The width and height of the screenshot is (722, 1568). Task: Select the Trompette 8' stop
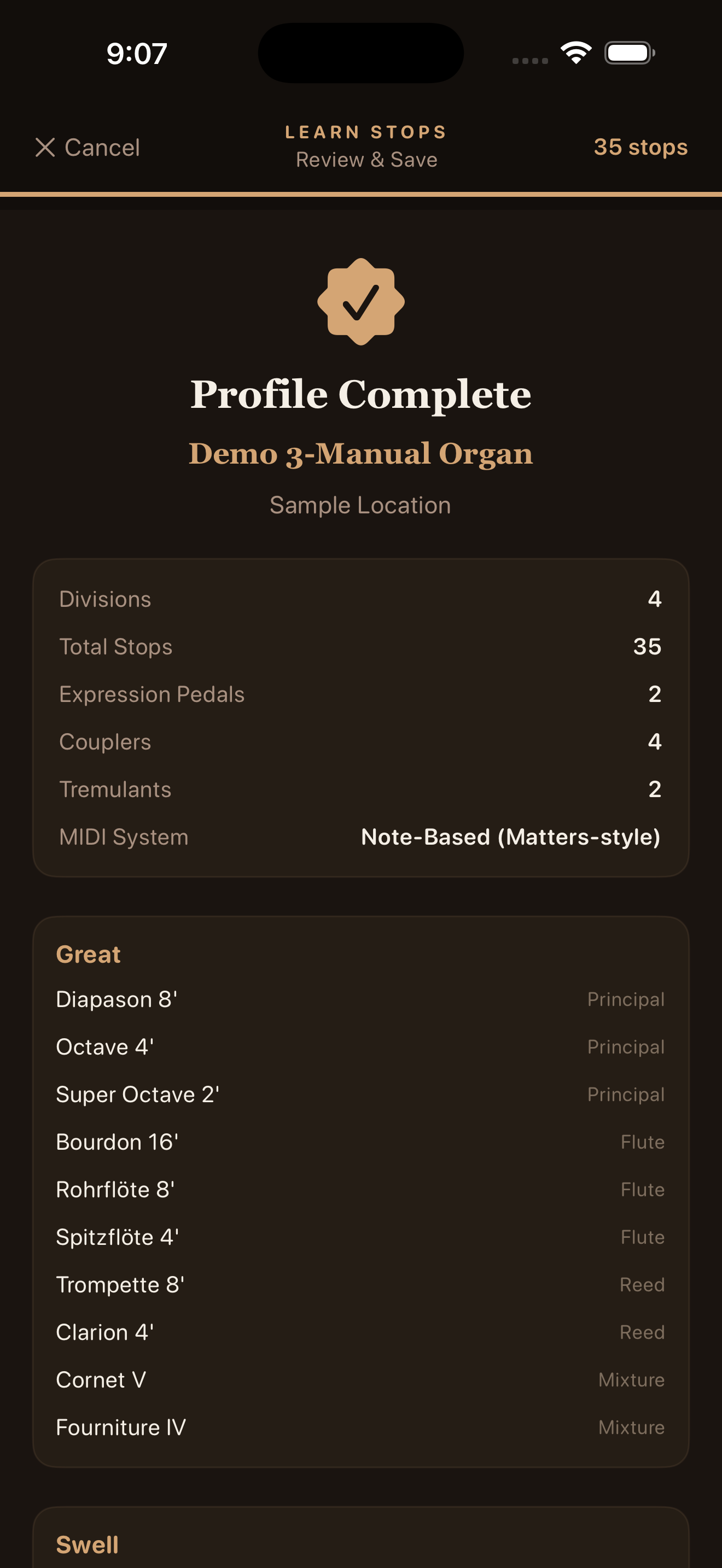point(120,1284)
